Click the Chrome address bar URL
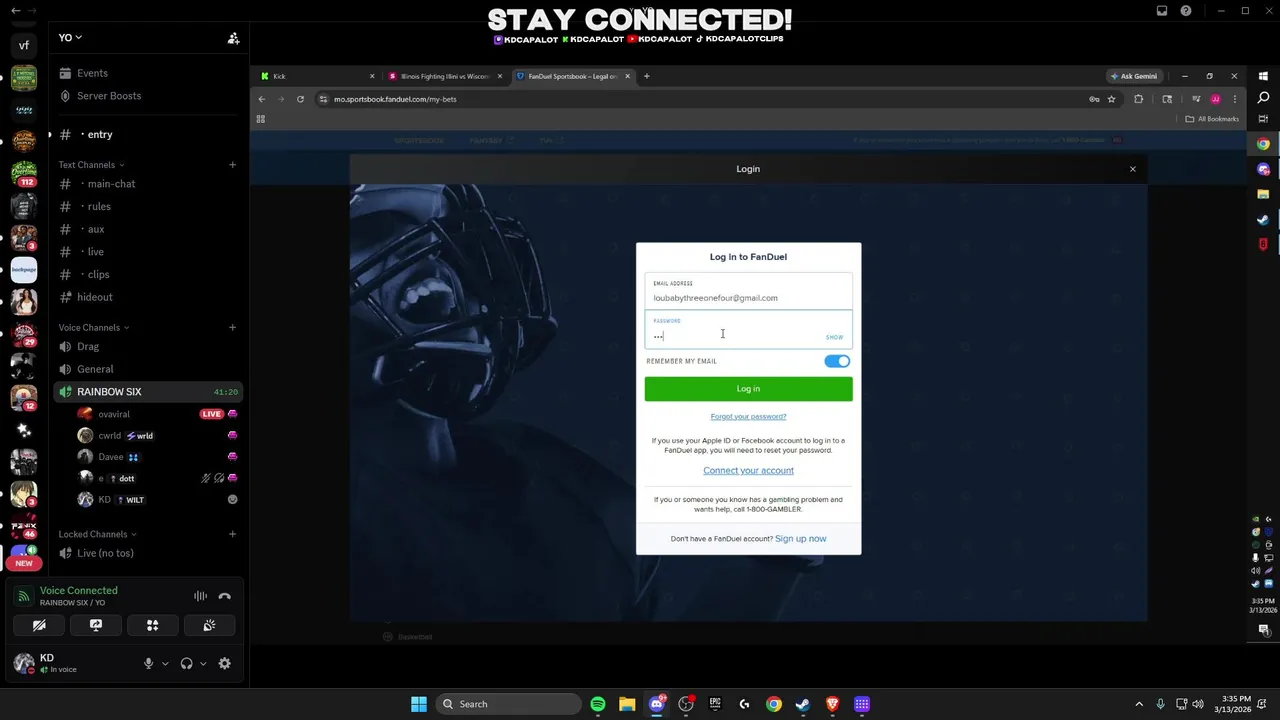Image resolution: width=1280 pixels, height=720 pixels. [x=395, y=99]
